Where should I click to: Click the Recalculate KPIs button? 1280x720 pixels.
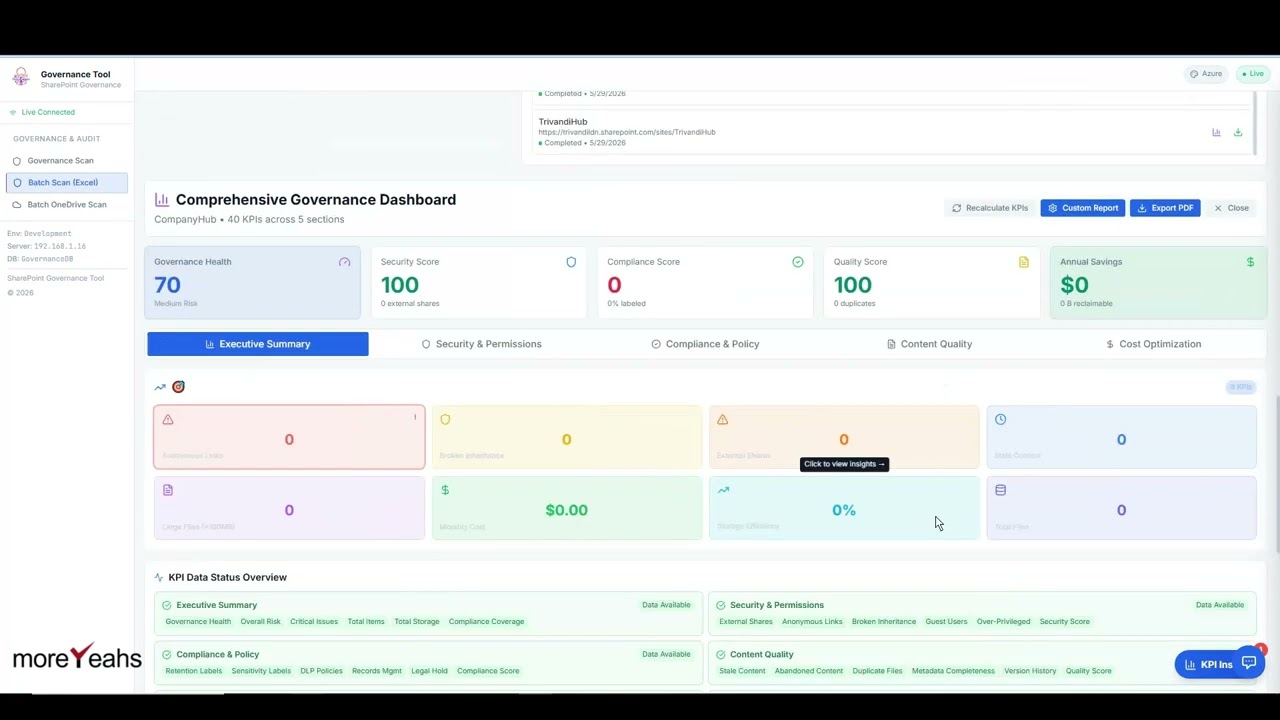[x=990, y=208]
